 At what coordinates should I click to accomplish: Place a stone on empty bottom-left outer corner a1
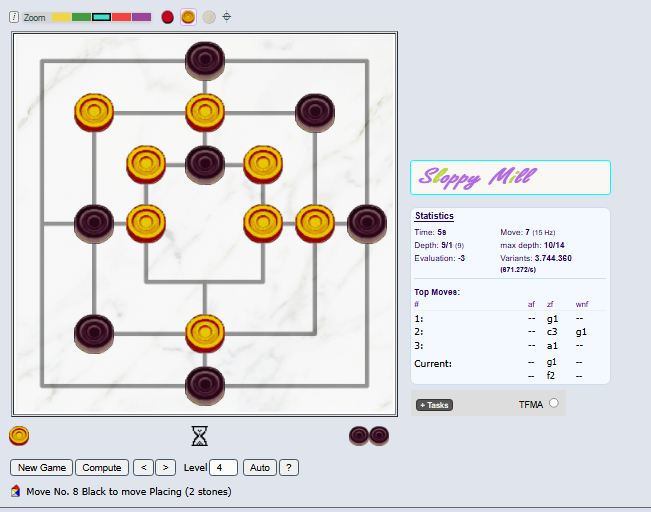point(42,386)
